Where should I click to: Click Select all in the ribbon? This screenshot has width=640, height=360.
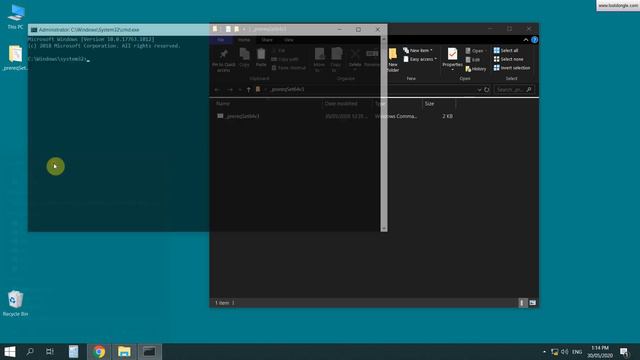pyautogui.click(x=506, y=50)
